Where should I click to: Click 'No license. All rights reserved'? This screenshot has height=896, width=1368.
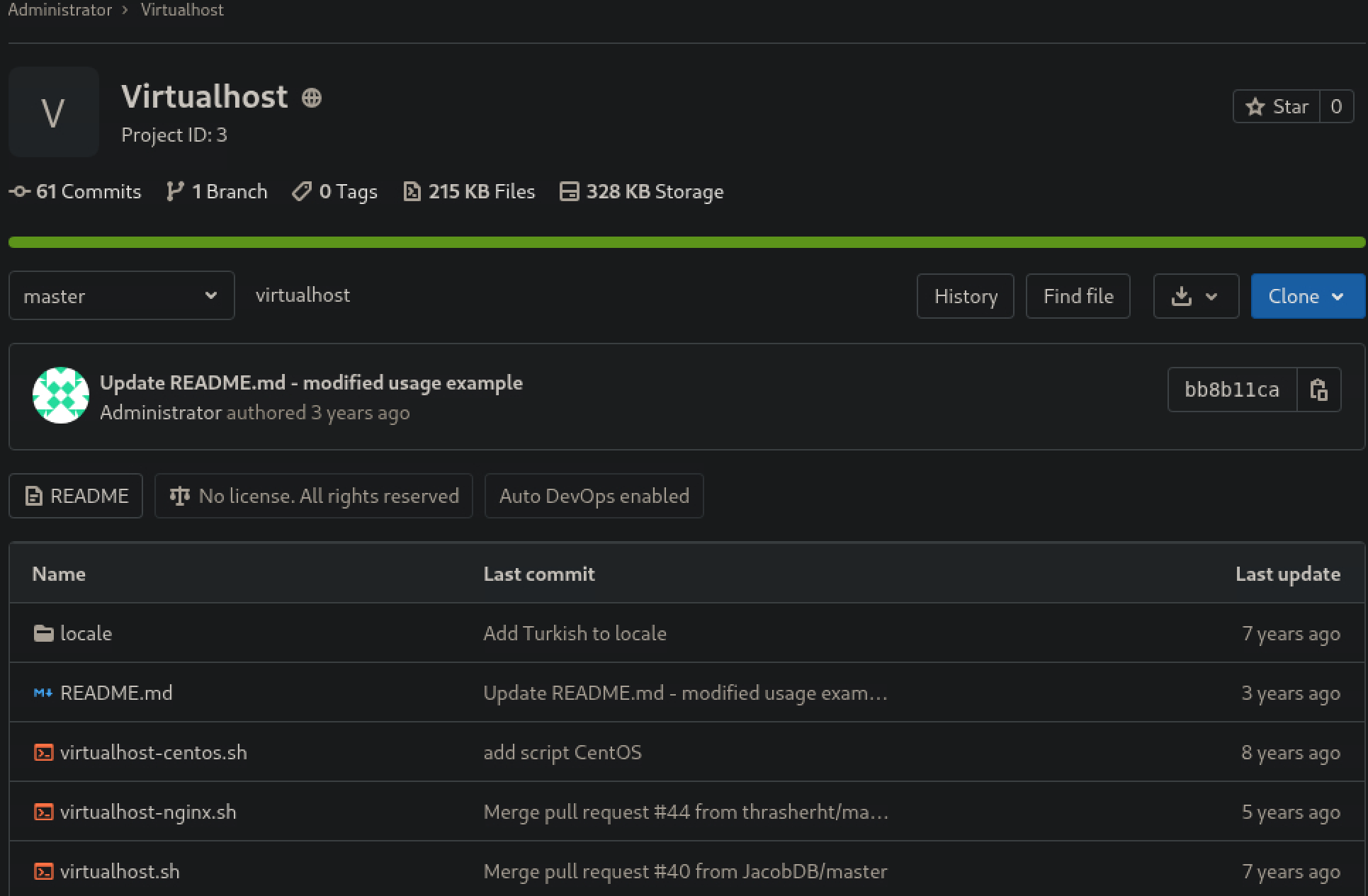(x=314, y=496)
